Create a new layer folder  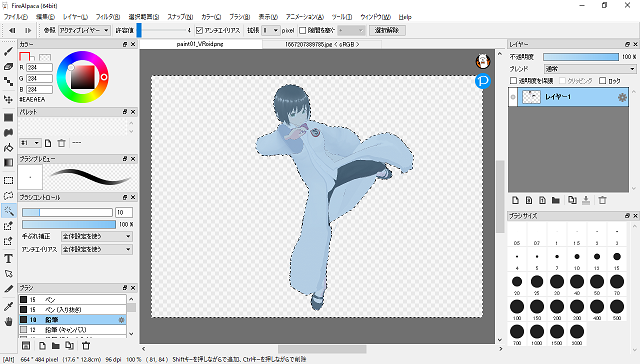(556, 200)
